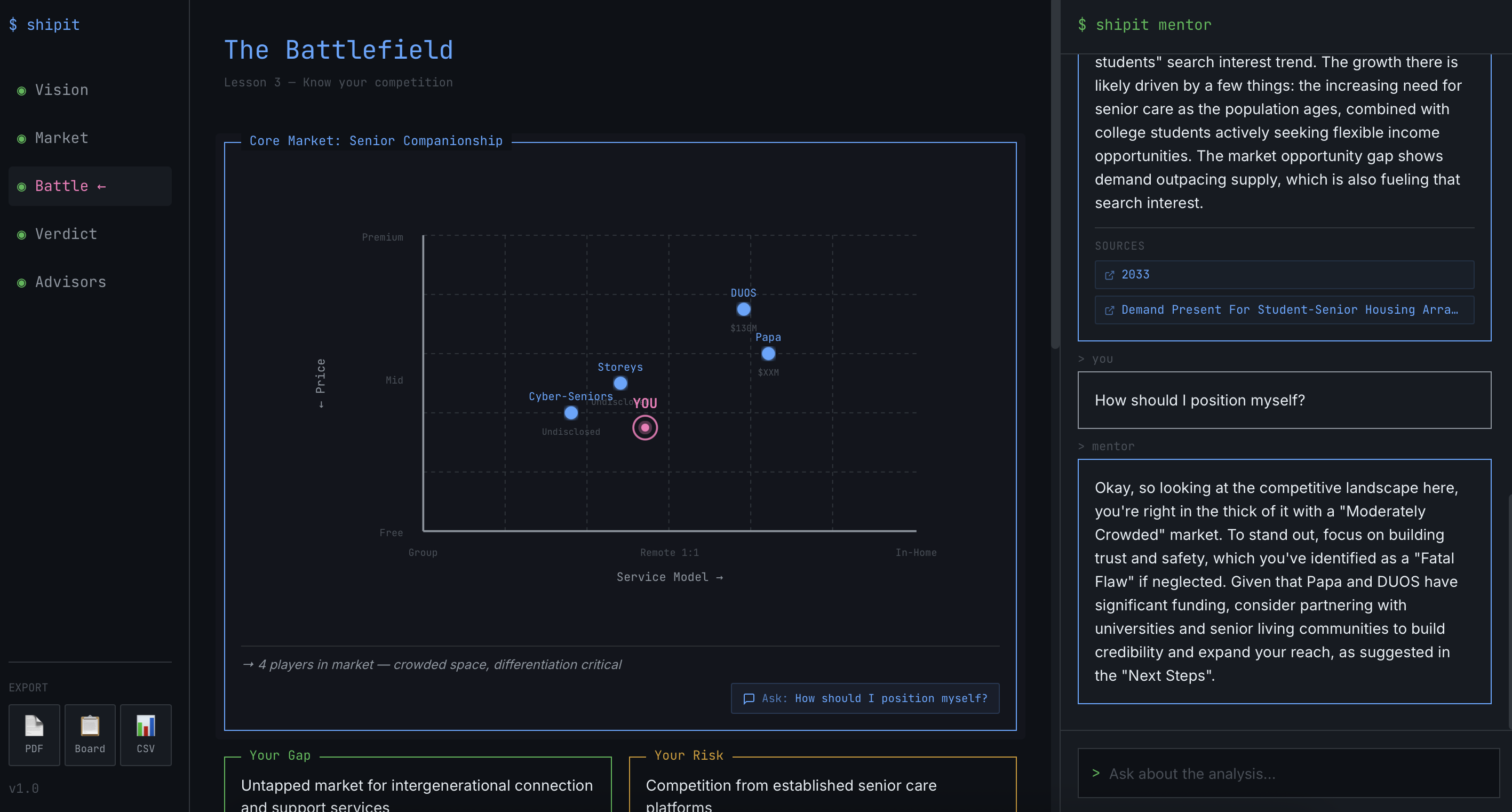Image resolution: width=1512 pixels, height=812 pixels.
Task: Click the Cyber-Seniors competitor dot
Action: point(570,413)
